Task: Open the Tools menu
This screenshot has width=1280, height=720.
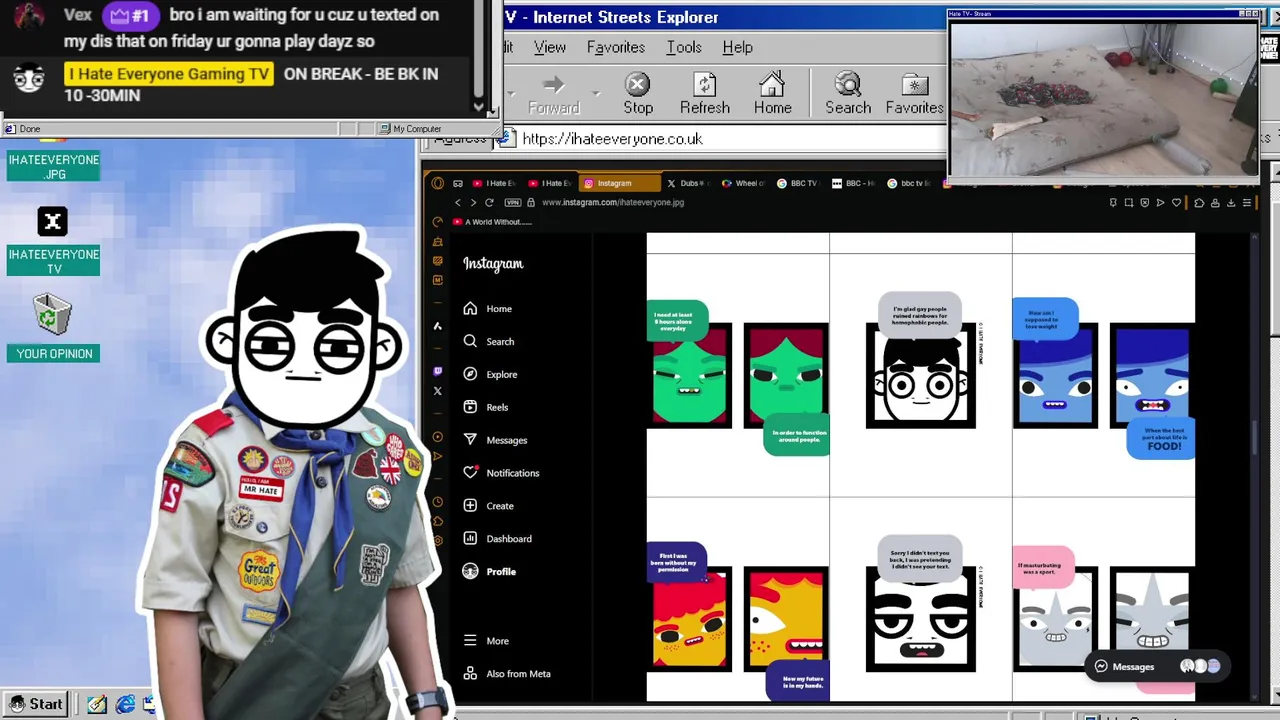Action: coord(684,47)
